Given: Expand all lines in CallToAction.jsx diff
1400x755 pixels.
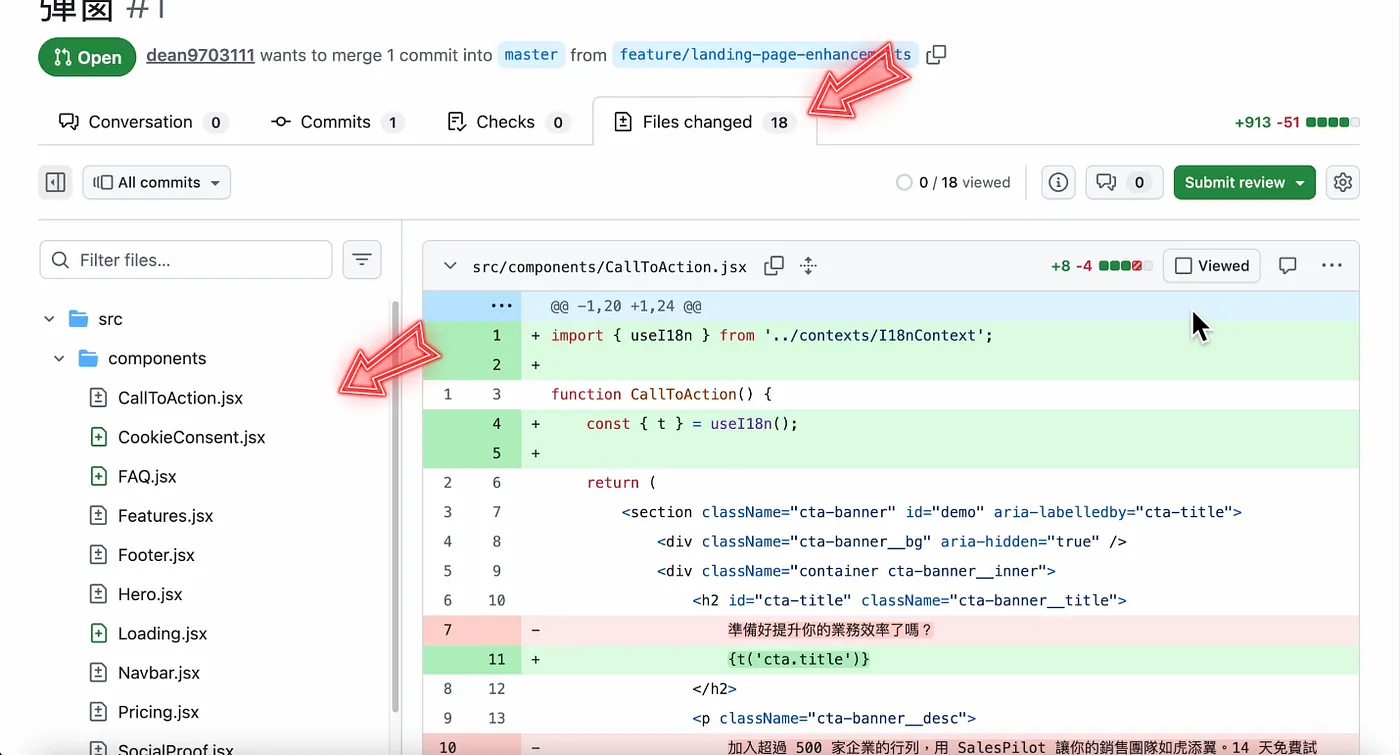Looking at the screenshot, I should coord(809,266).
